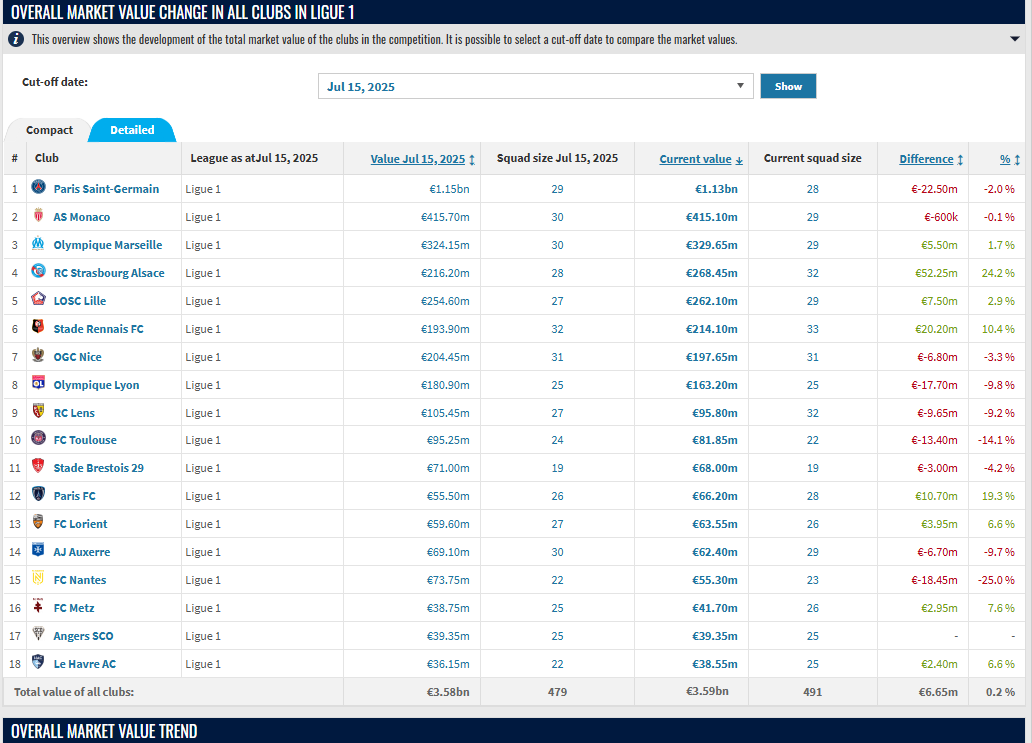Open RC Strasbourg Alsace club link
Viewport: 1032px width, 743px height.
pos(109,273)
